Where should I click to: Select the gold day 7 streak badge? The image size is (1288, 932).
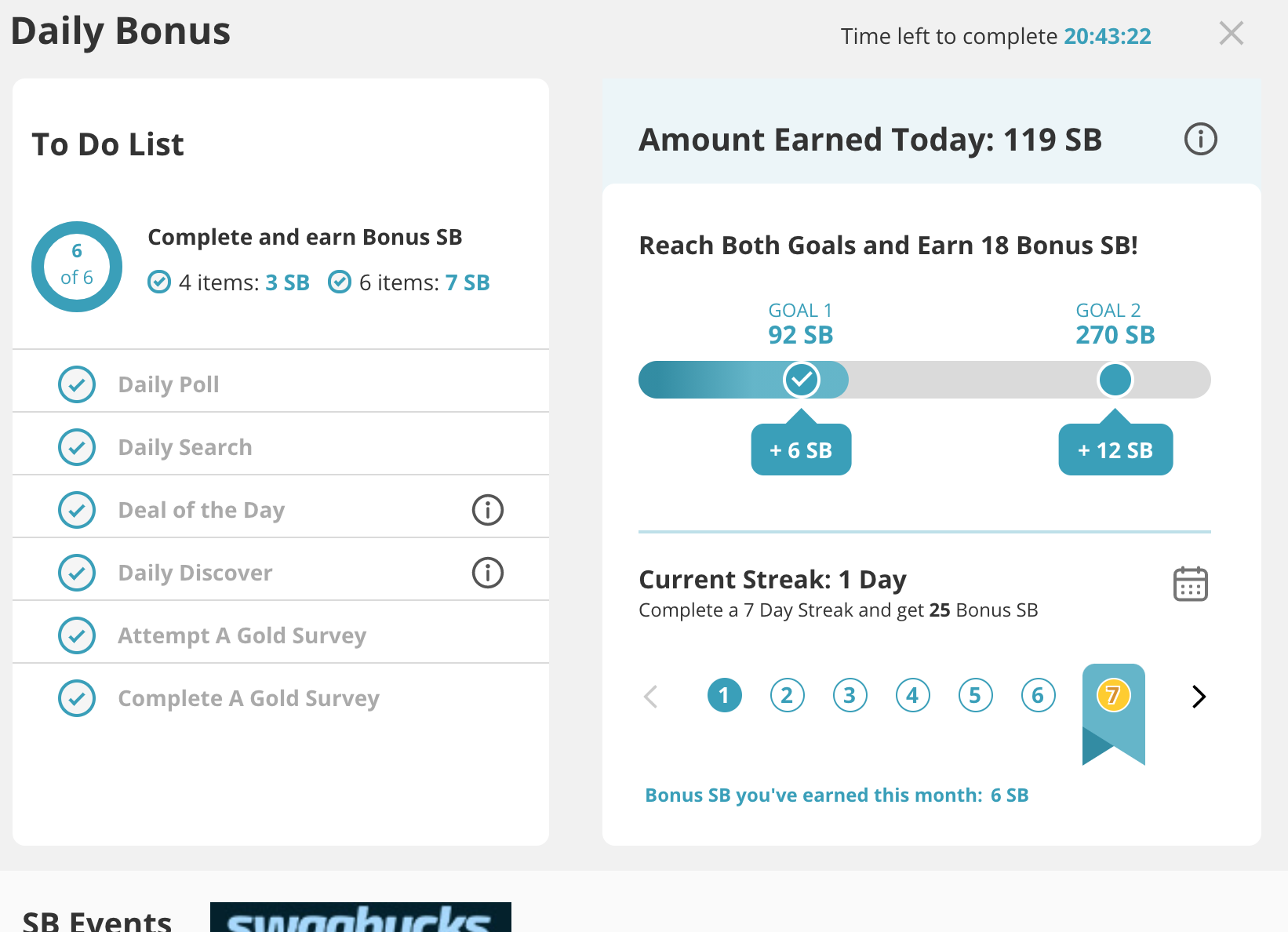tap(1113, 695)
